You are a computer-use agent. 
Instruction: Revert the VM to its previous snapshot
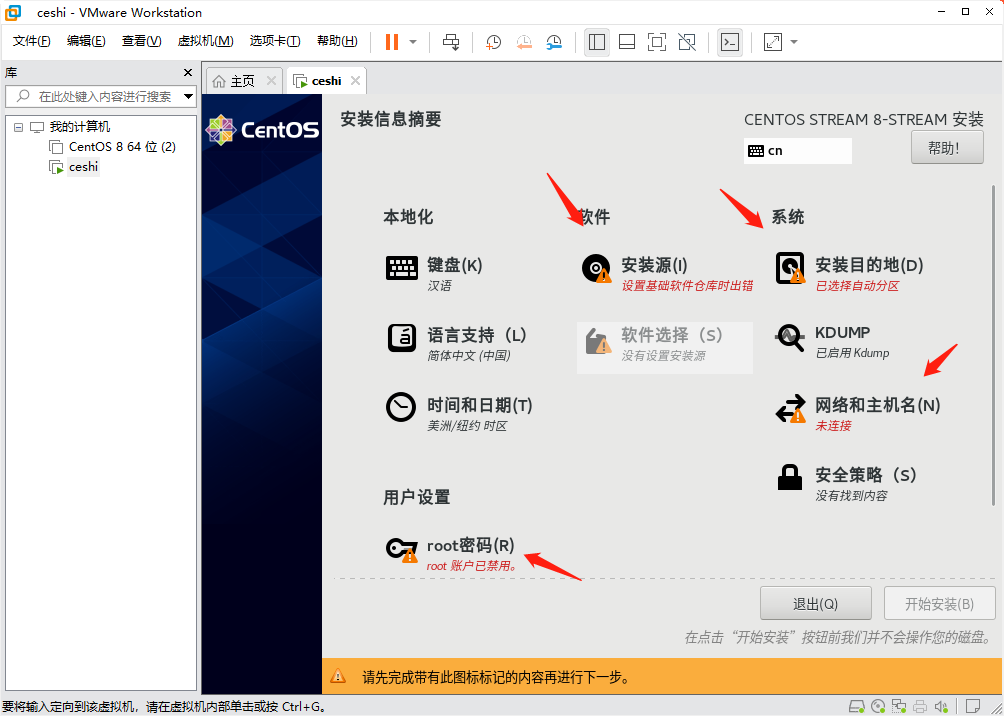coord(524,42)
